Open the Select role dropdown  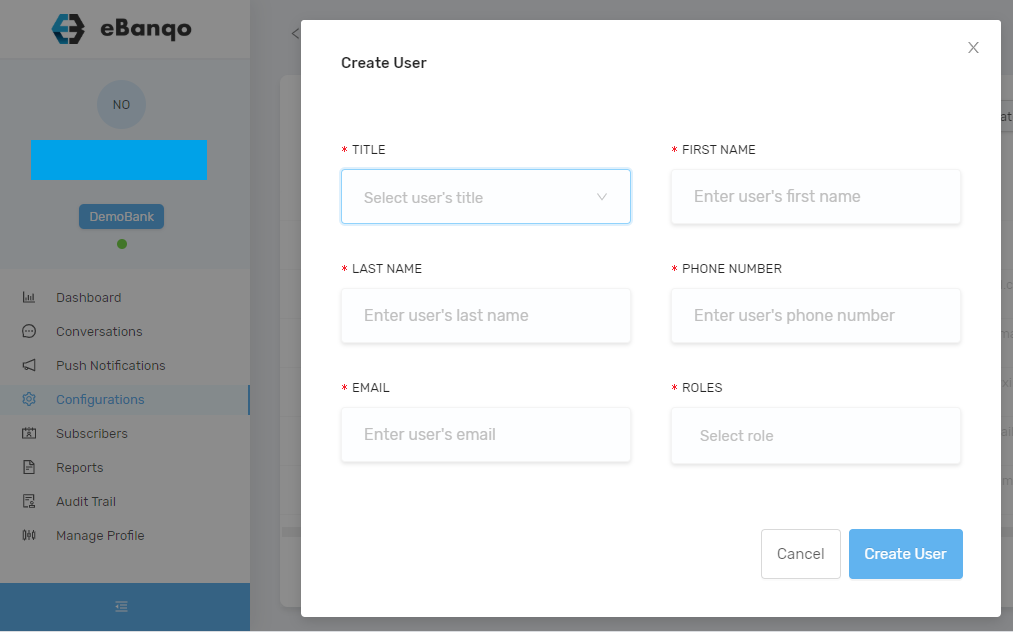815,435
